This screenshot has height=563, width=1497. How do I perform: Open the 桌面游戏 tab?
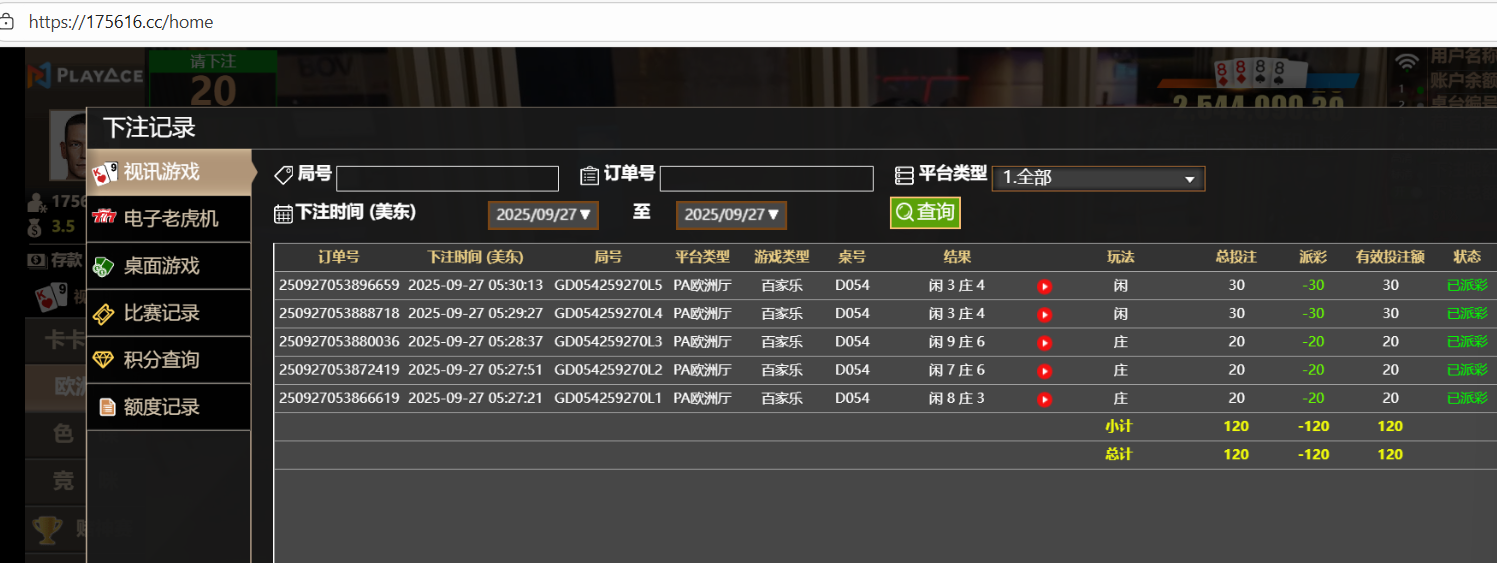coord(168,266)
